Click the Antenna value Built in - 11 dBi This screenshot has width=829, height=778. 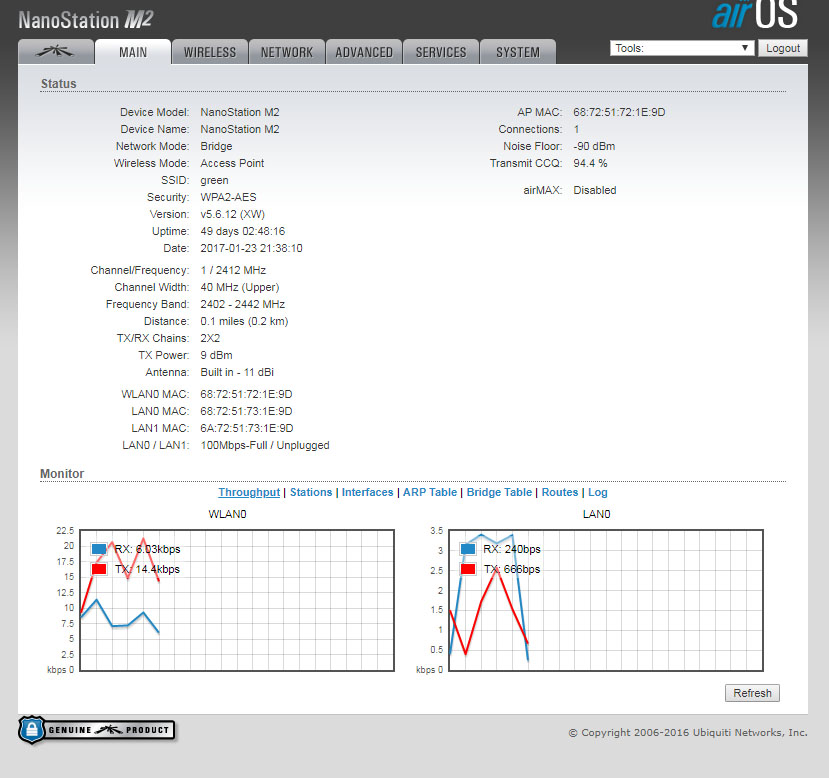237,372
